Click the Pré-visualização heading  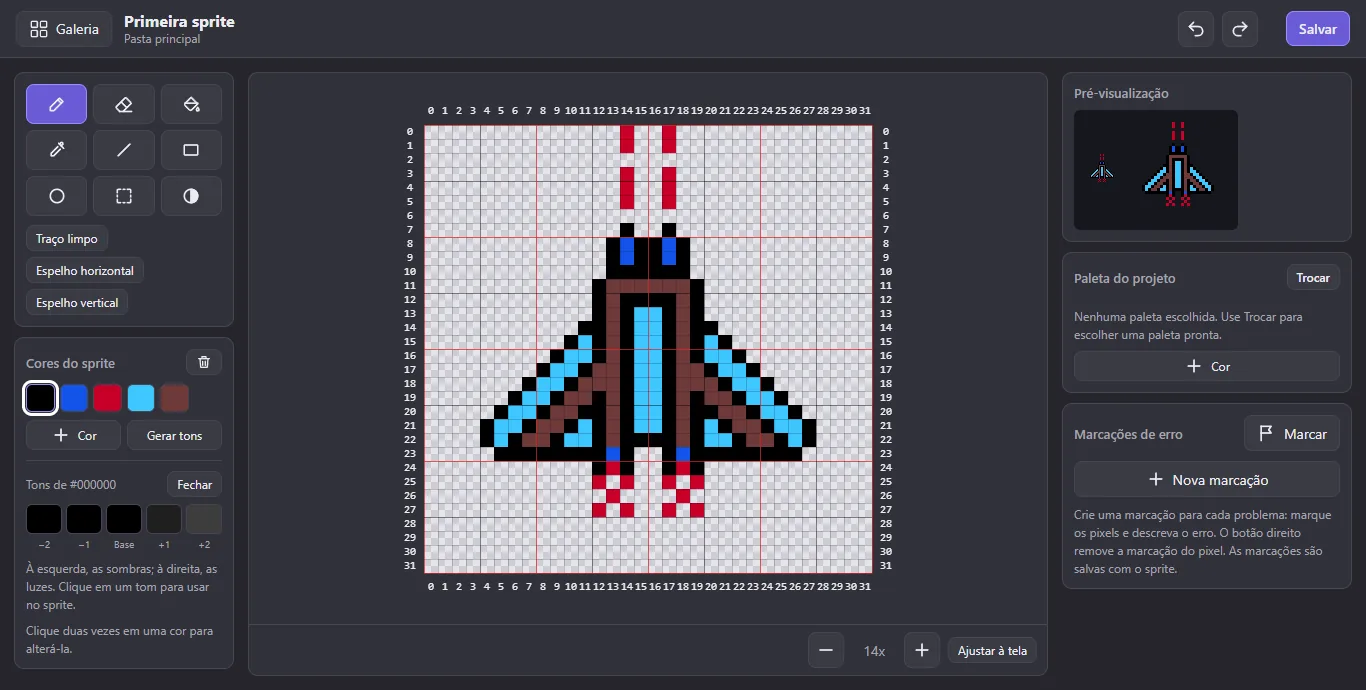[1121, 93]
